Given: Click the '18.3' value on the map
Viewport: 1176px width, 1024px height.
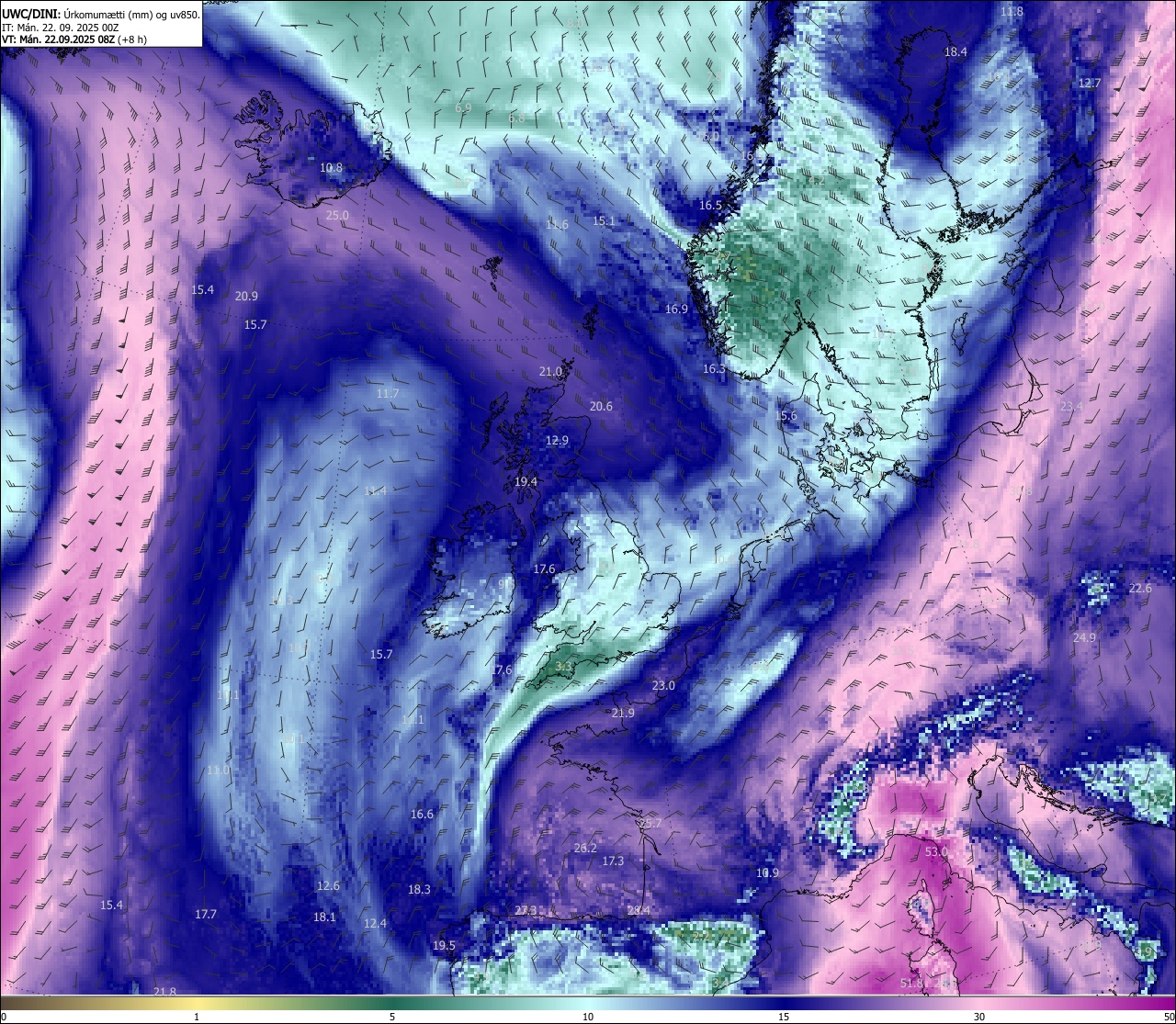Looking at the screenshot, I should tap(419, 890).
